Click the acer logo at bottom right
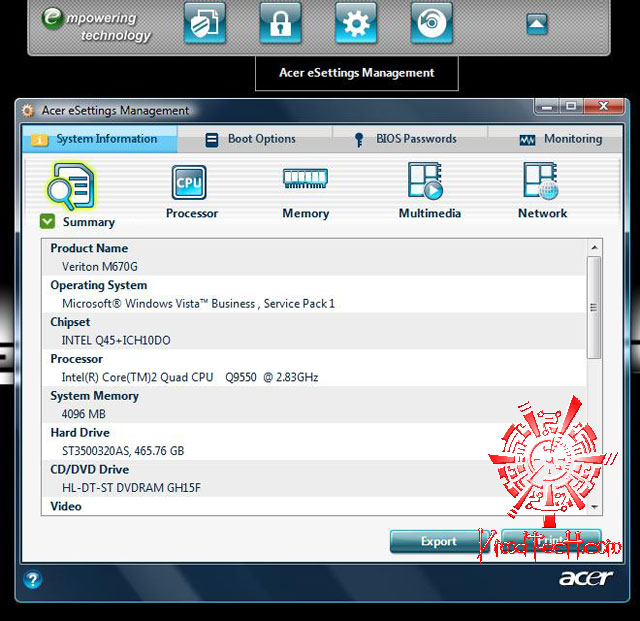 586,578
